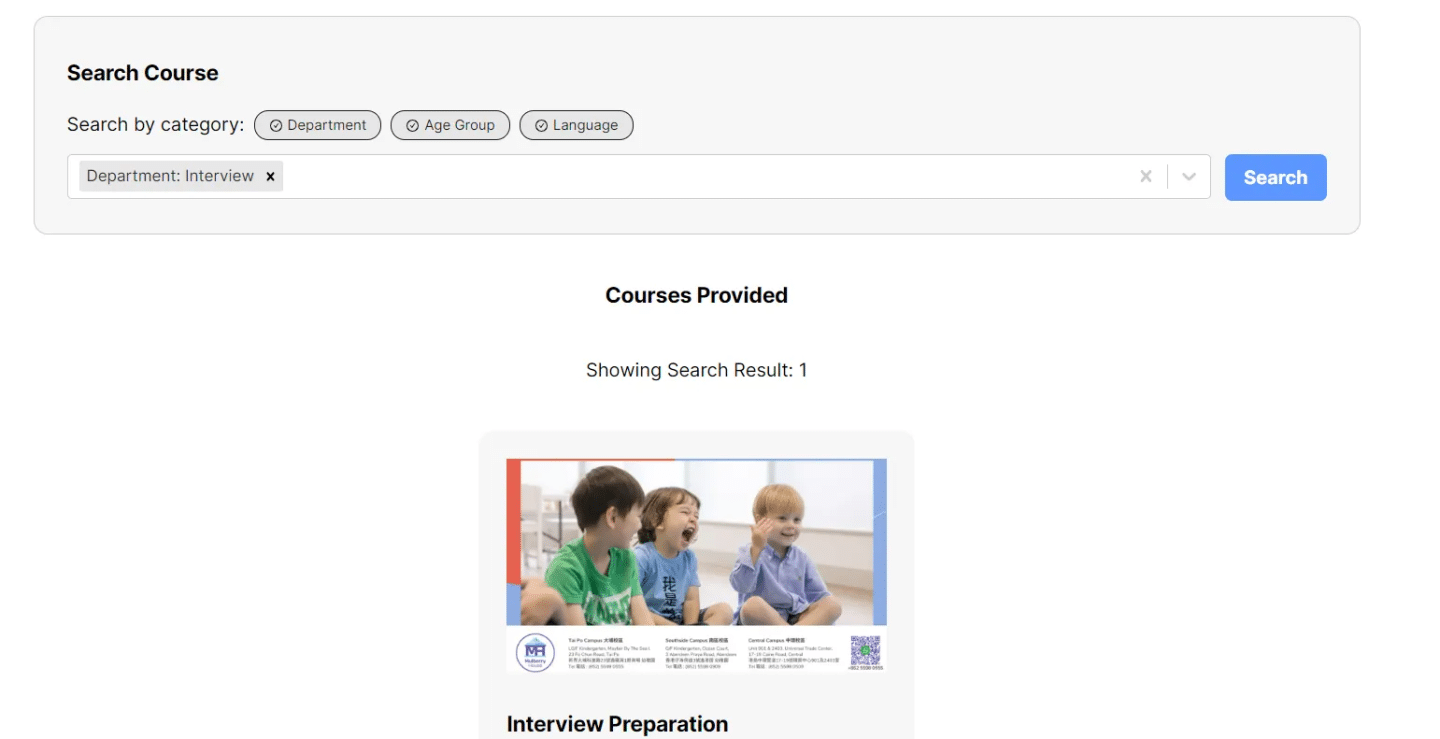The width and height of the screenshot is (1440, 739).
Task: Open the Interview Preparation course image
Action: coord(696,566)
